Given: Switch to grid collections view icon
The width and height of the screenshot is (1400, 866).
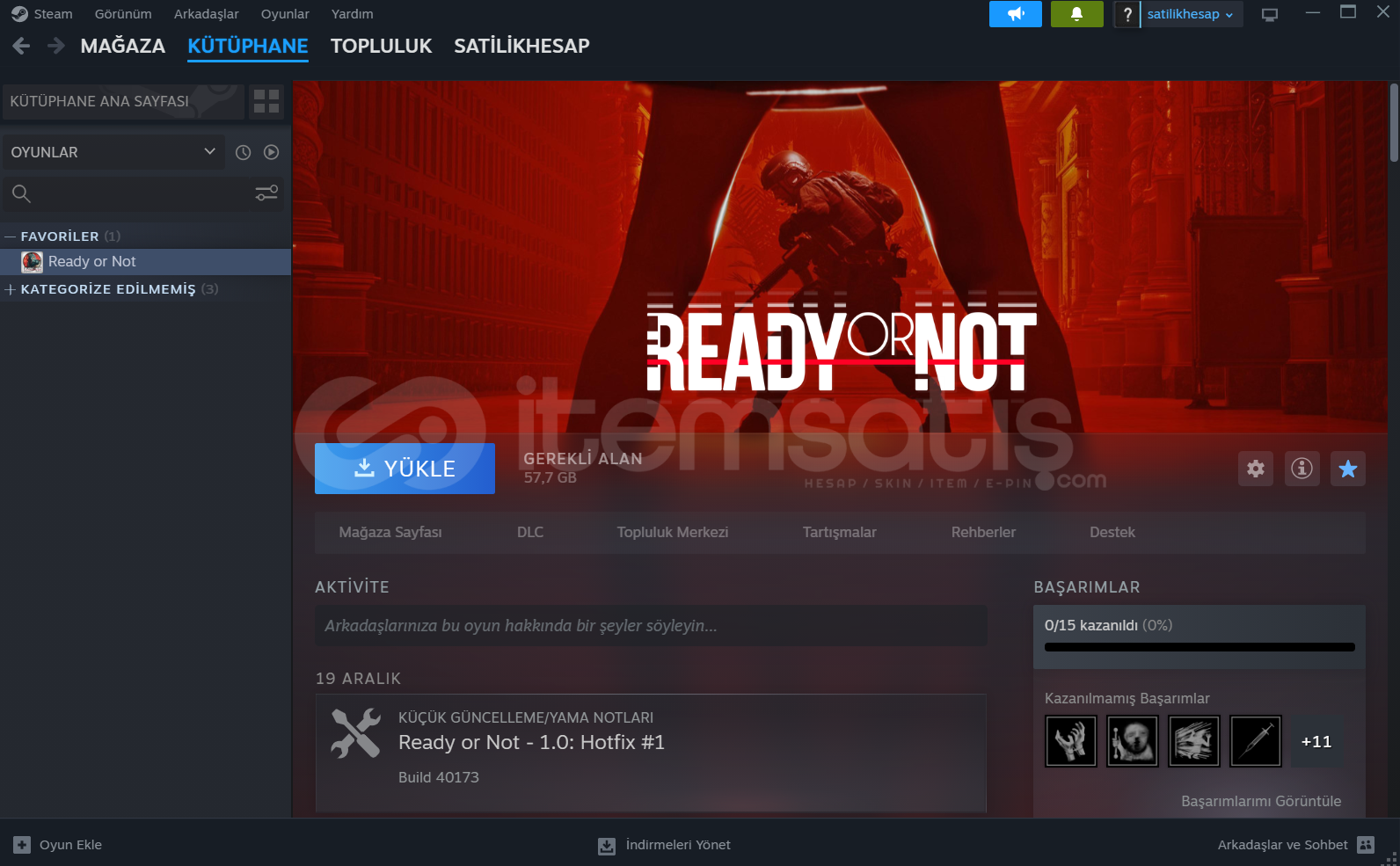Looking at the screenshot, I should 266,101.
